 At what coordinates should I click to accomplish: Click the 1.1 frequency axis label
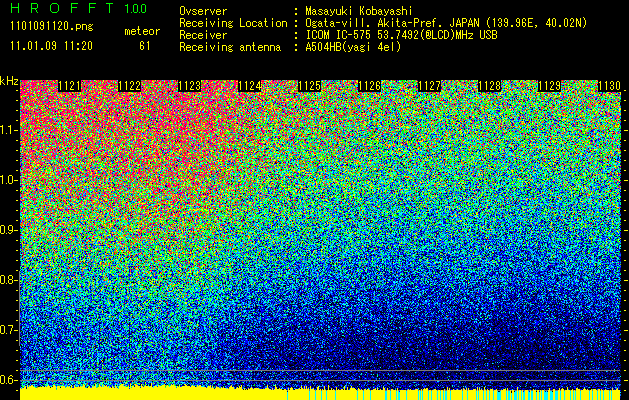click(x=8, y=130)
